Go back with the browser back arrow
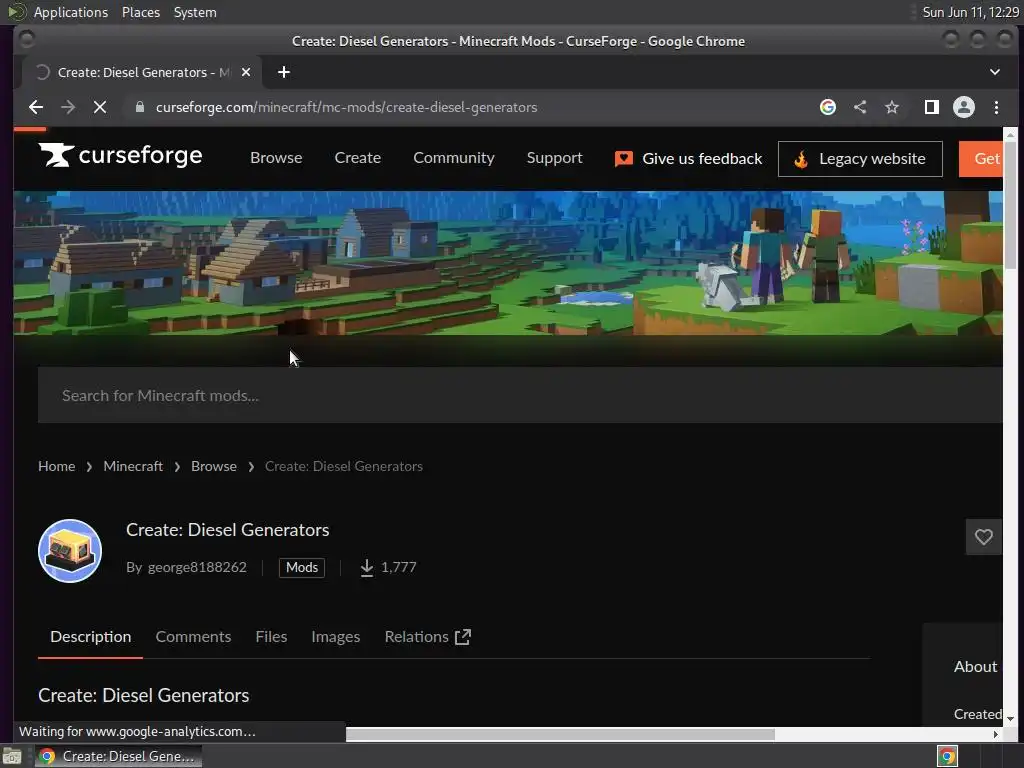 (36, 107)
